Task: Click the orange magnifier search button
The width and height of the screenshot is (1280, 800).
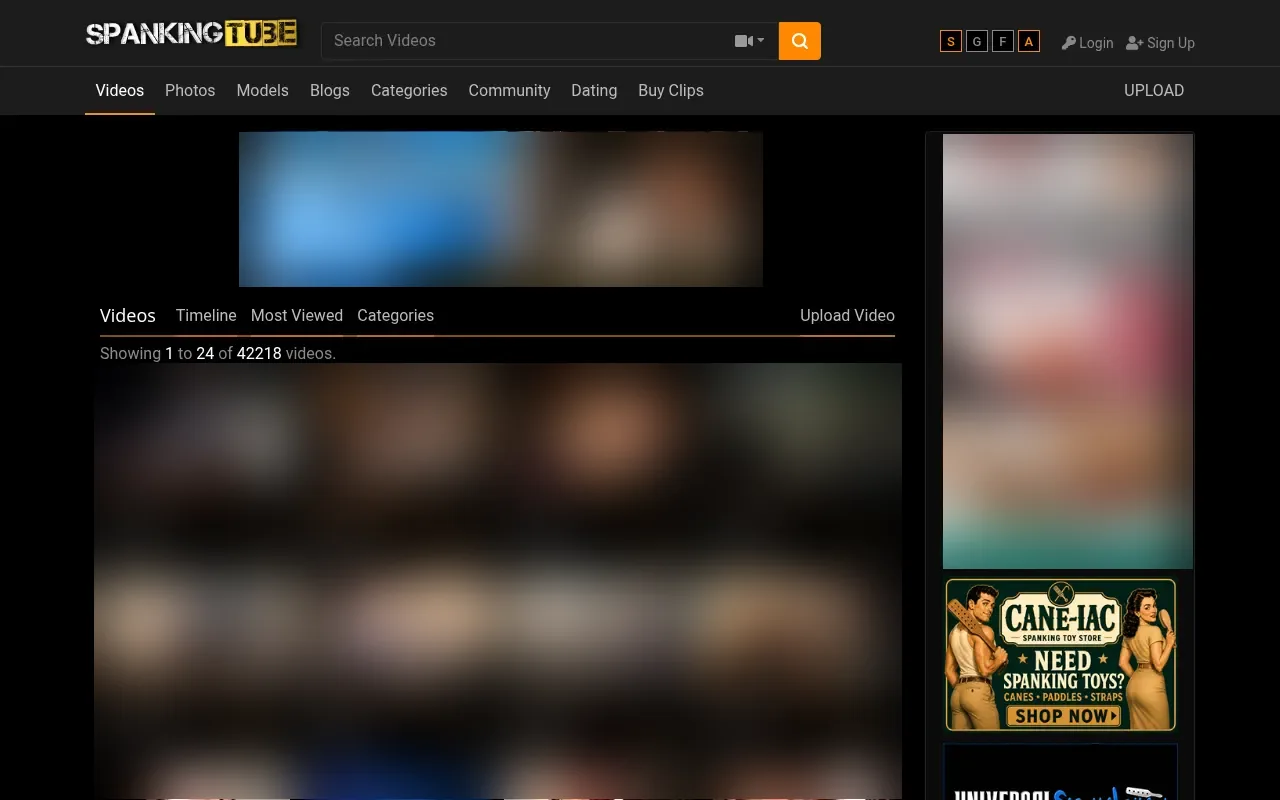Action: click(800, 41)
